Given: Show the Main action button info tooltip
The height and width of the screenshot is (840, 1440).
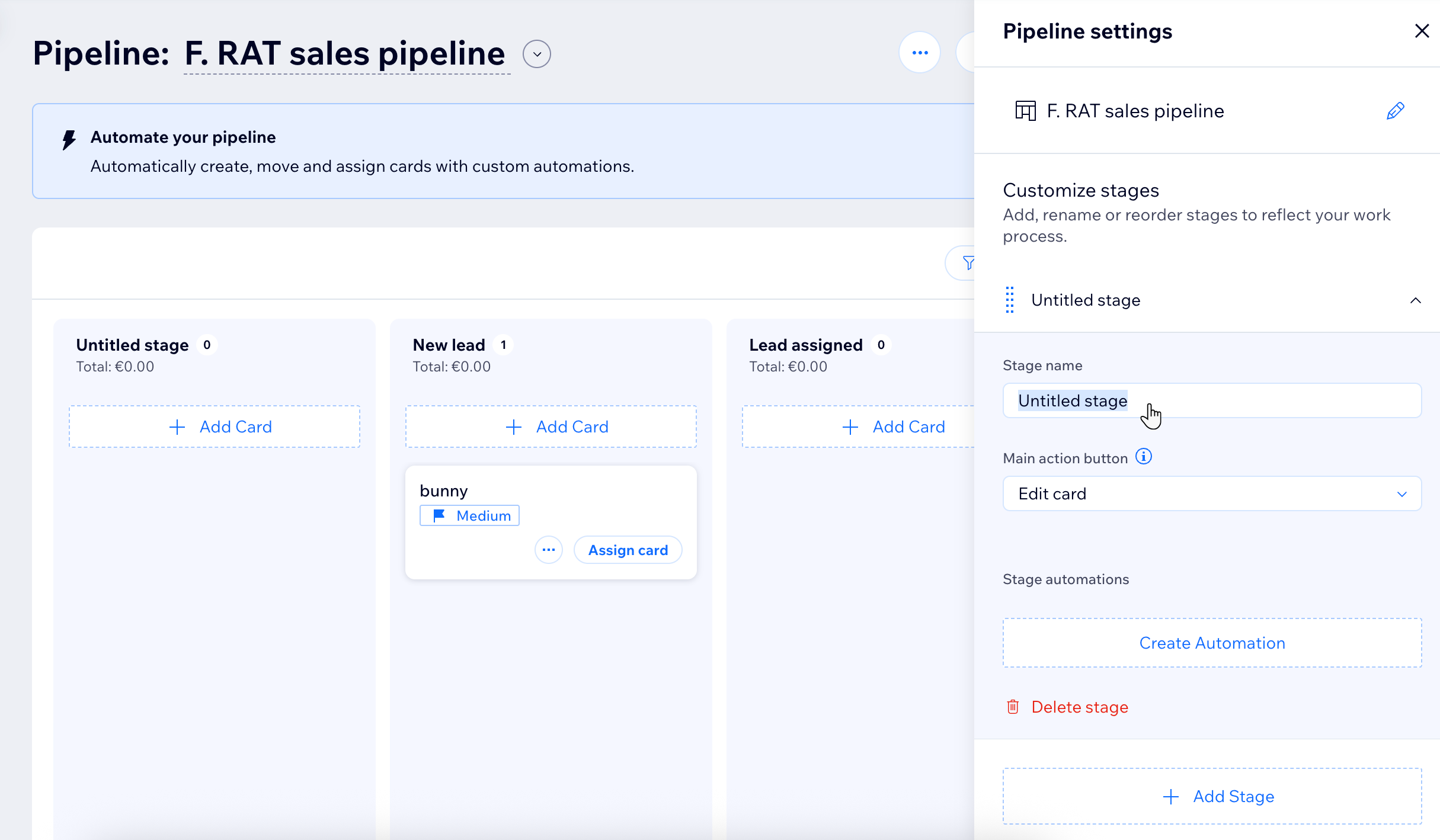Looking at the screenshot, I should click(x=1144, y=456).
